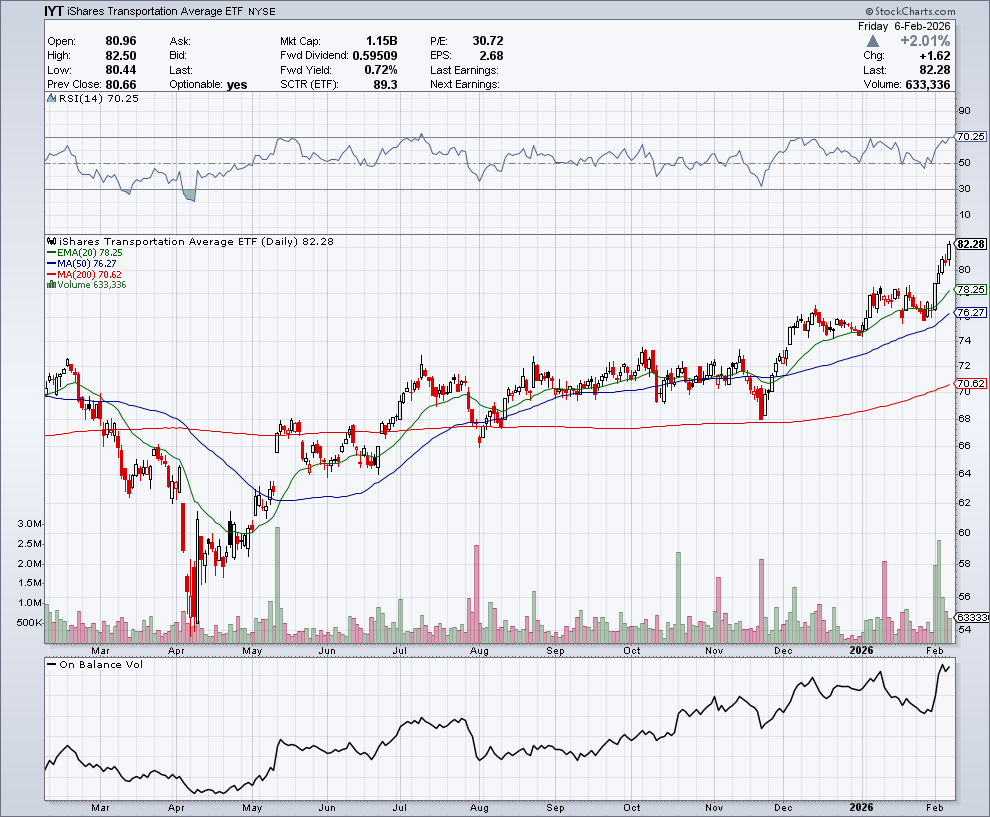Click the On Balance Vol line icon
Screen dimensions: 990x817
tap(52, 665)
